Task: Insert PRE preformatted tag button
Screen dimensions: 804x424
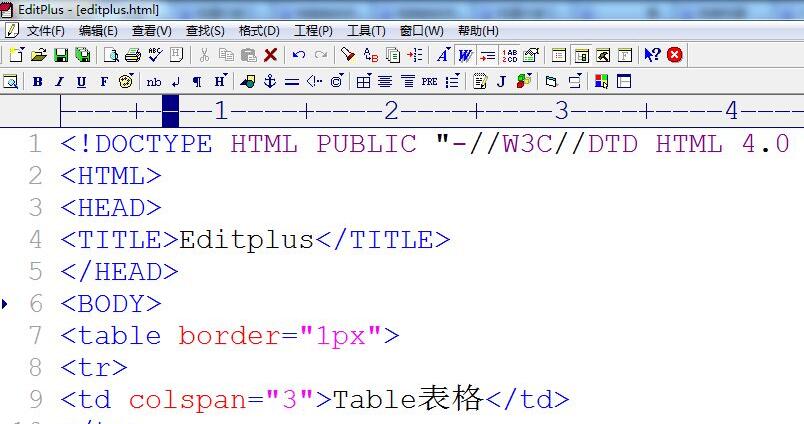Action: click(430, 82)
